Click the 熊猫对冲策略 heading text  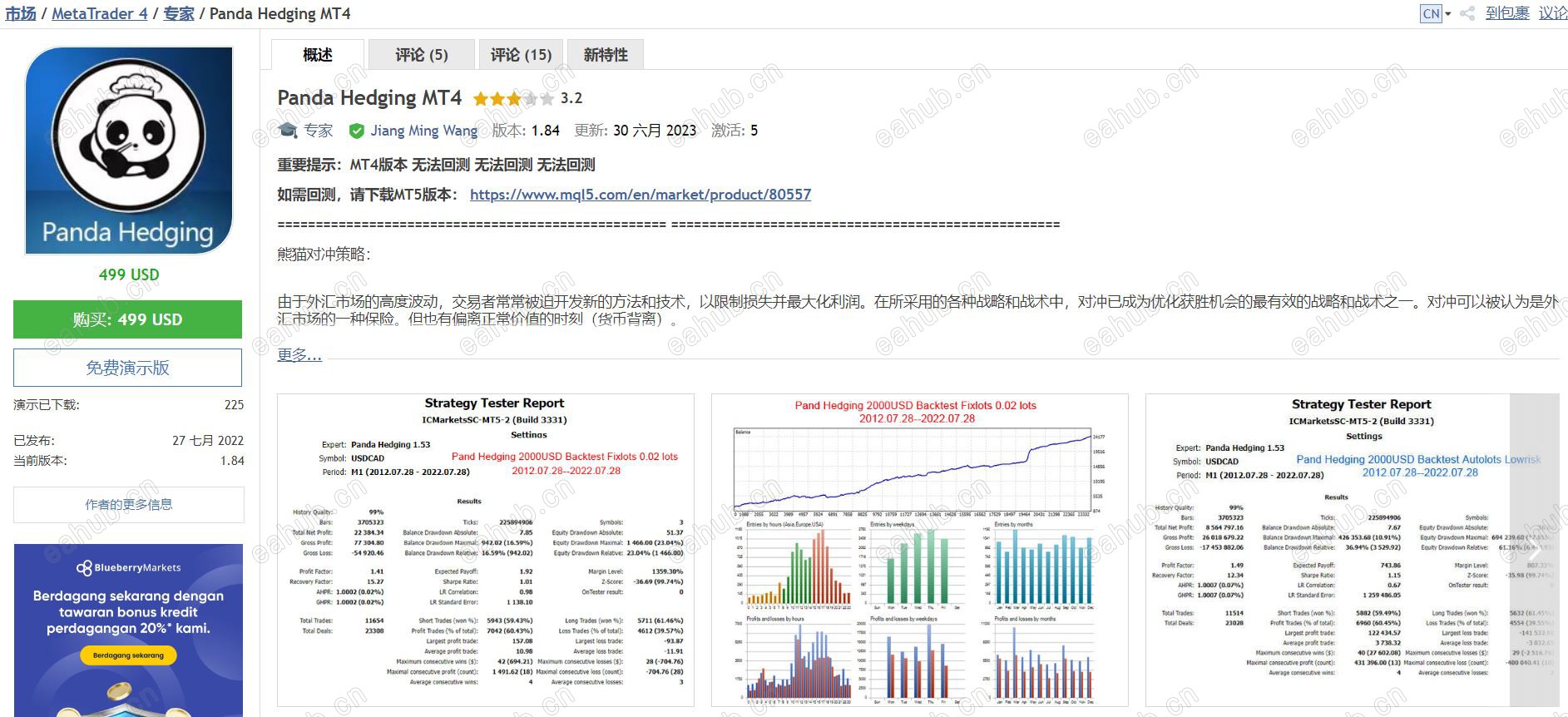coord(324,255)
